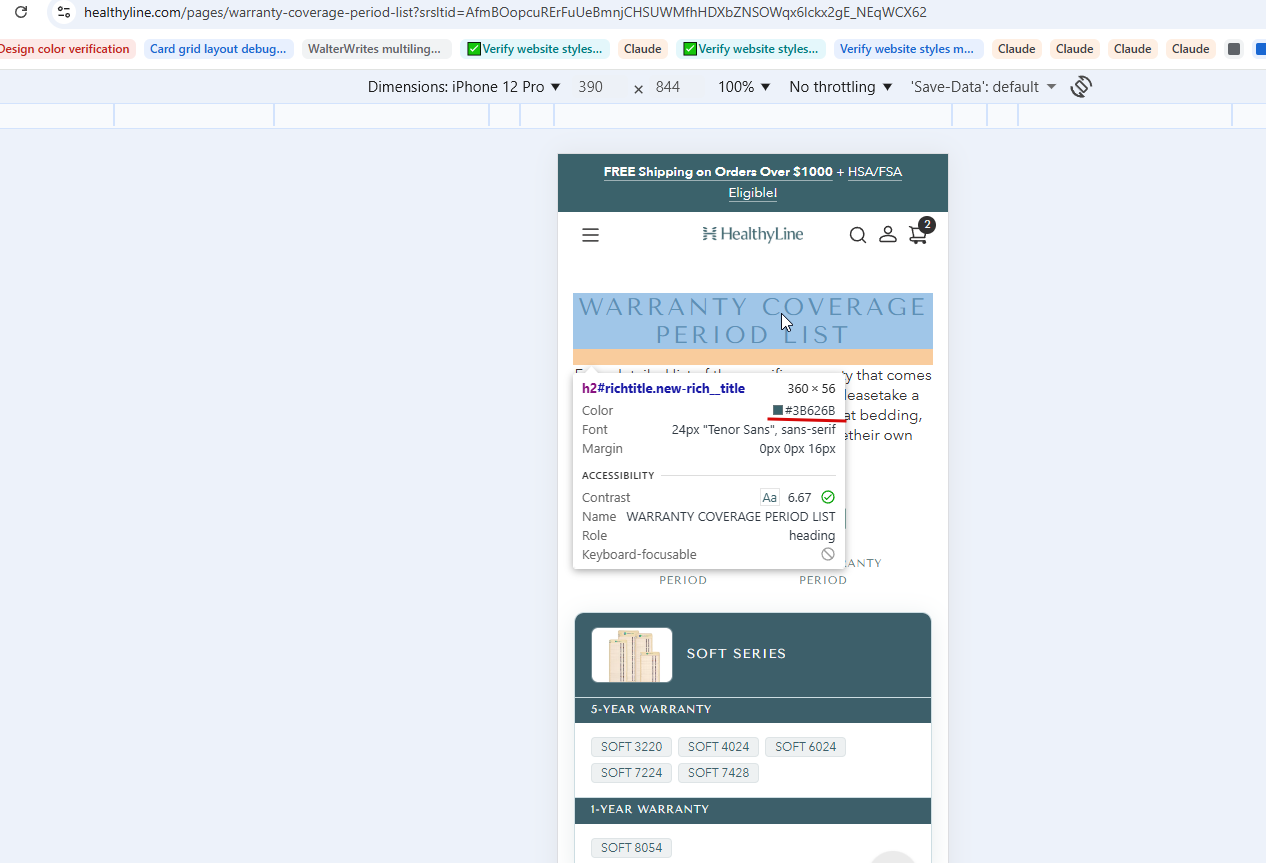Screen dimensions: 1266x863
Task: Reload the page with the refresh icon
Action: [x=21, y=13]
